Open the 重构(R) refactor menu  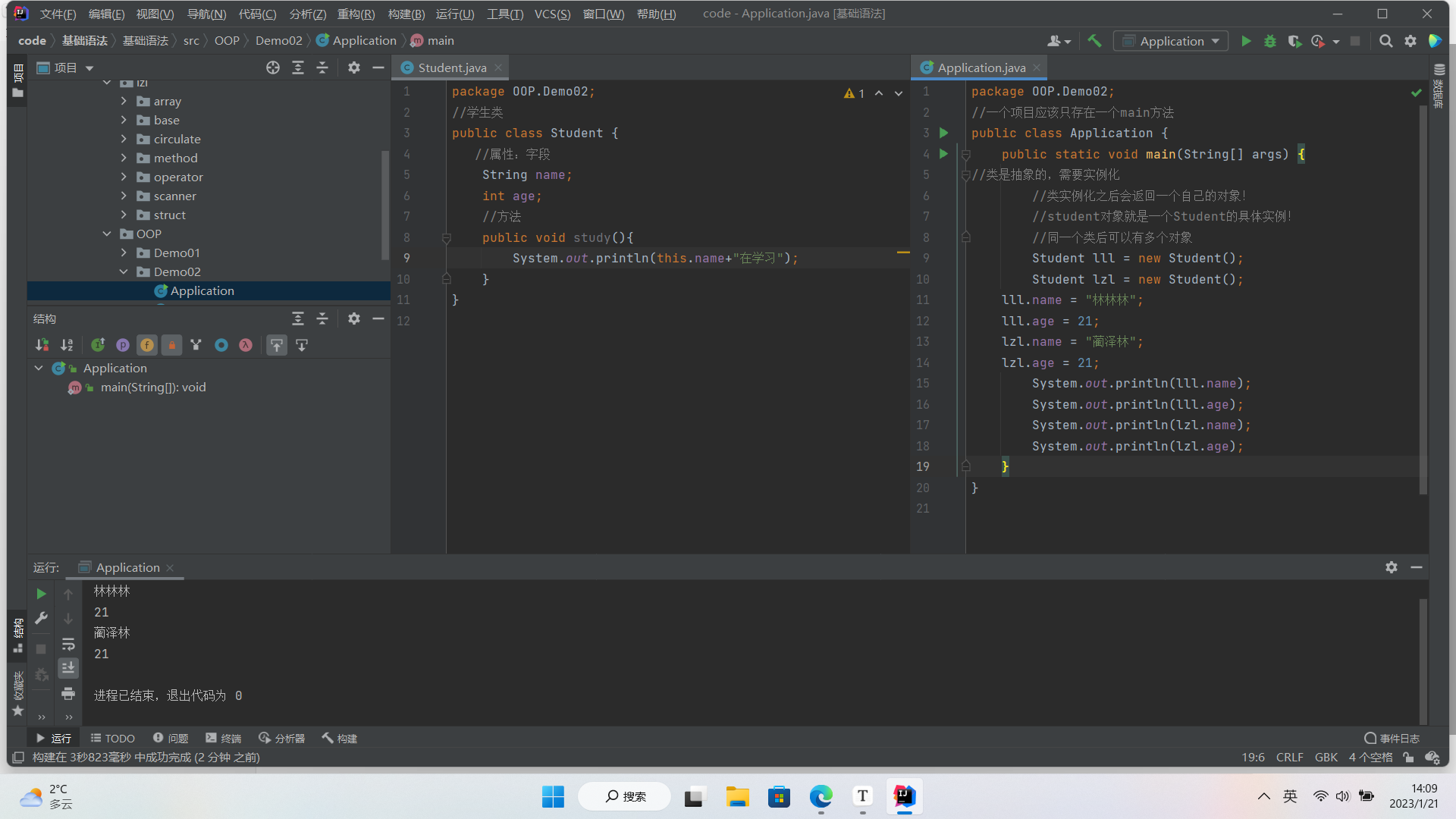(x=356, y=14)
